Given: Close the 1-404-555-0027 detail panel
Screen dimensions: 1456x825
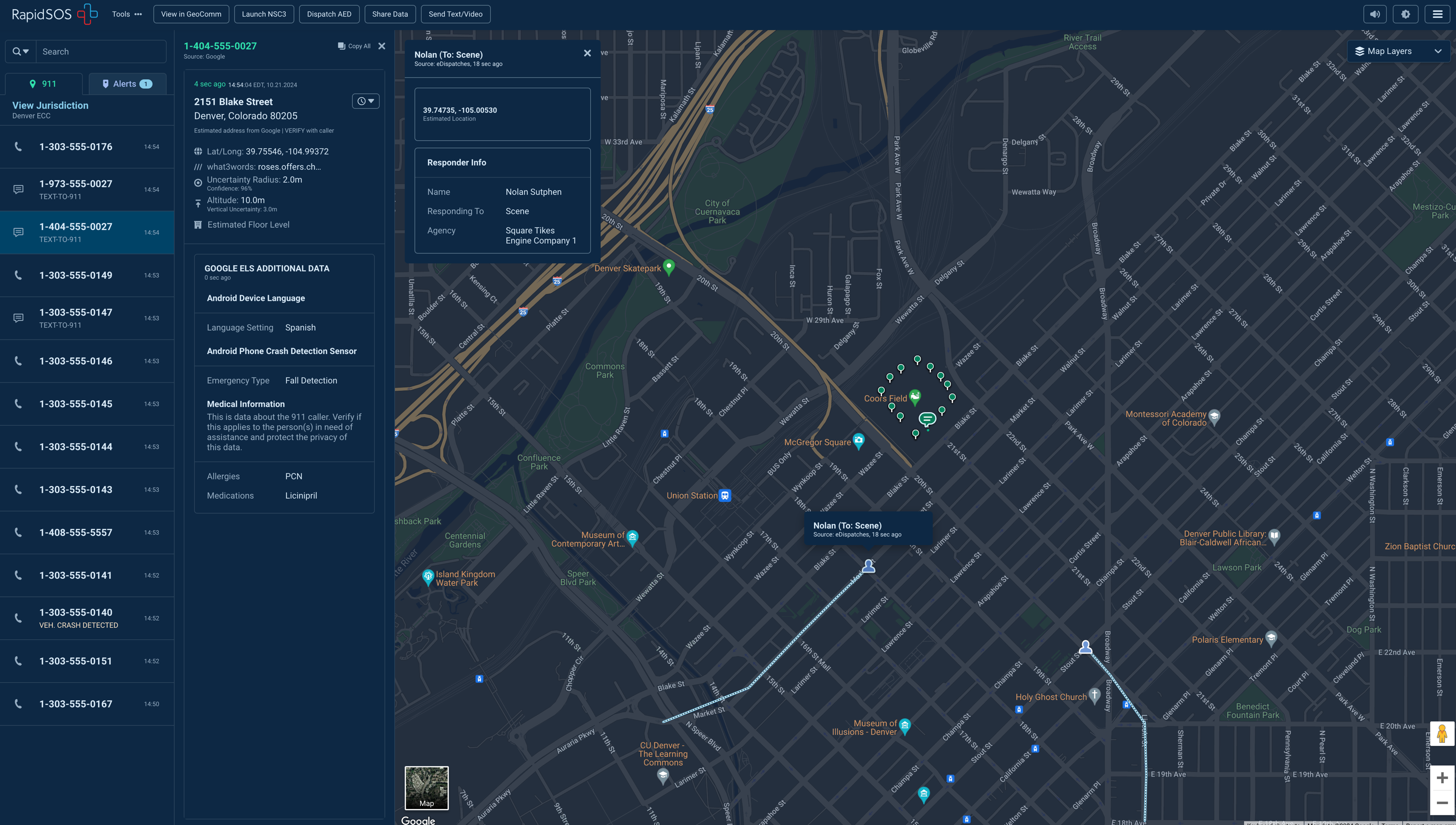Looking at the screenshot, I should pos(381,46).
